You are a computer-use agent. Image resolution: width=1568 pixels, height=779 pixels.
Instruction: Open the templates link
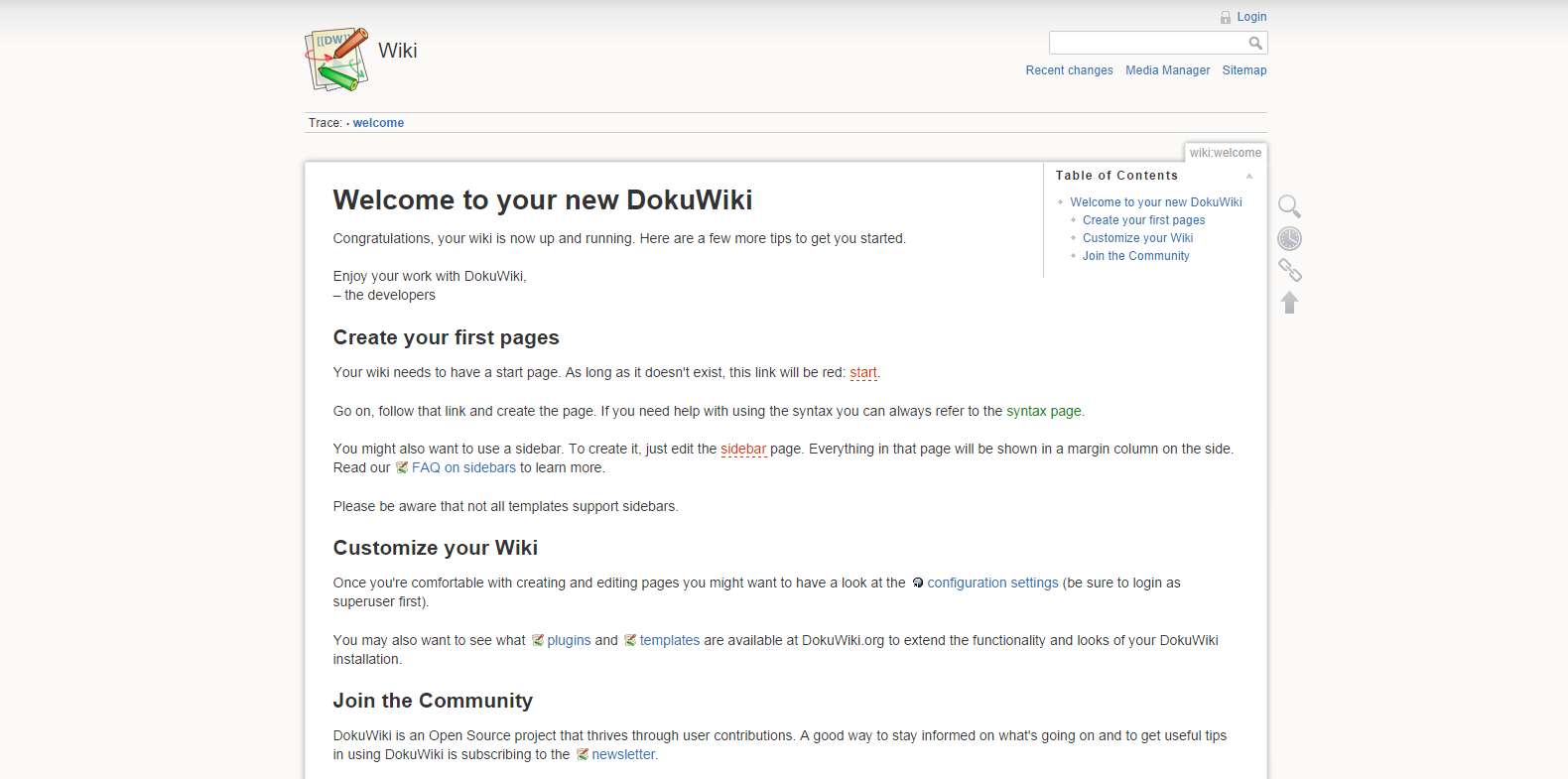point(669,640)
